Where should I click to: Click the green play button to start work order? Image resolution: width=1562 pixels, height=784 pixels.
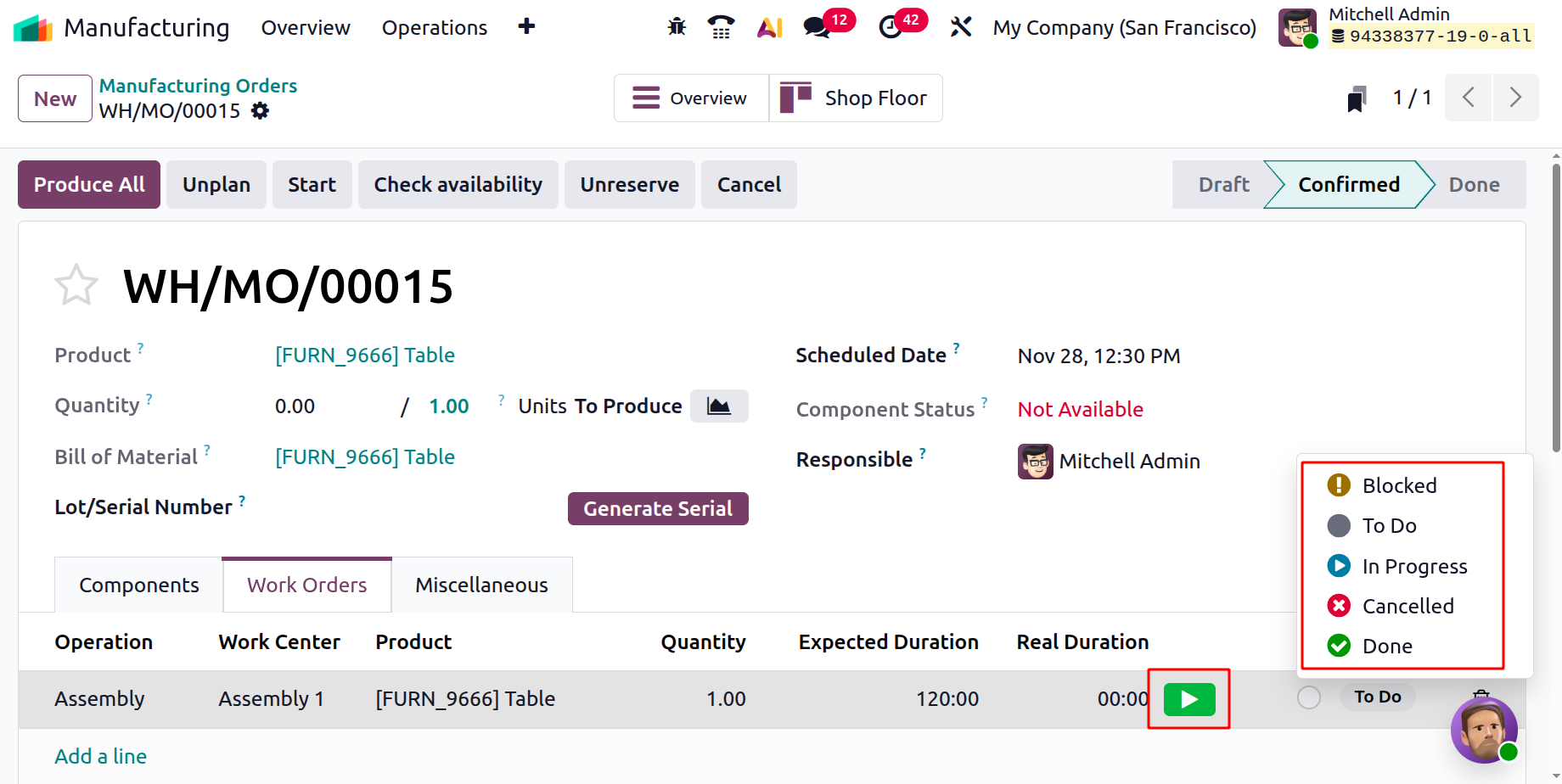point(1188,699)
